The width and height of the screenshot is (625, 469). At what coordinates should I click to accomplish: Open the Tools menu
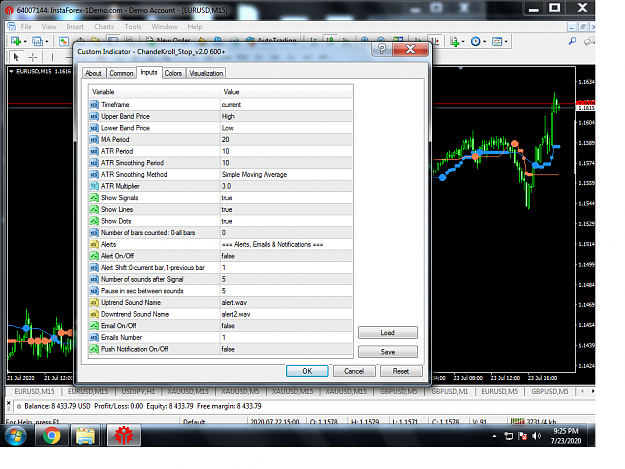[x=133, y=27]
